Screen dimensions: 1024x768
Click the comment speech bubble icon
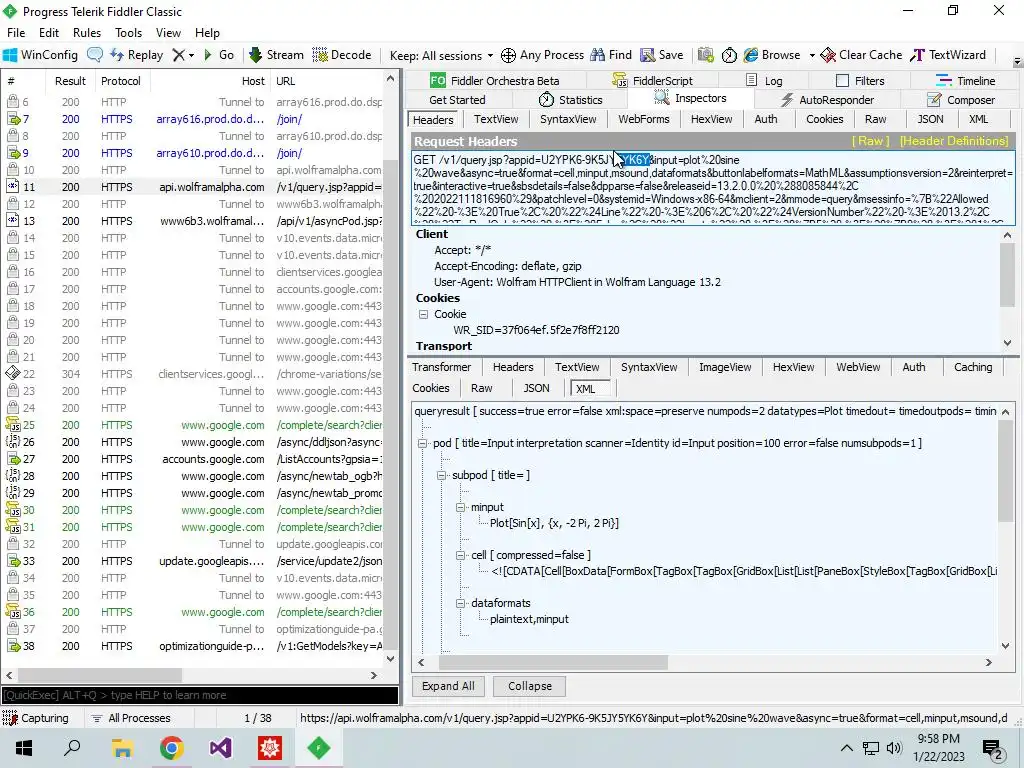95,55
